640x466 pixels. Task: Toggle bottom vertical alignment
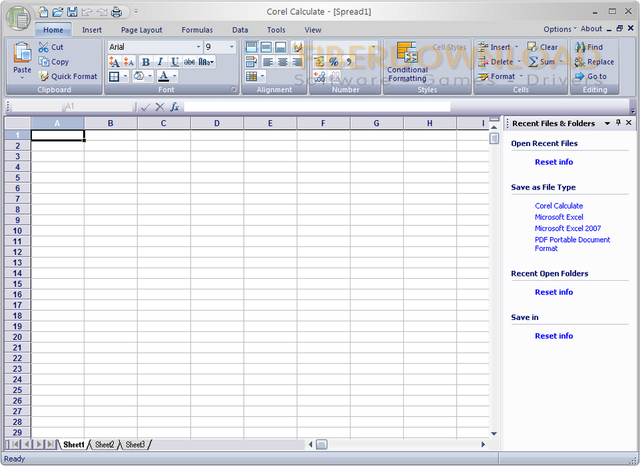click(x=281, y=47)
